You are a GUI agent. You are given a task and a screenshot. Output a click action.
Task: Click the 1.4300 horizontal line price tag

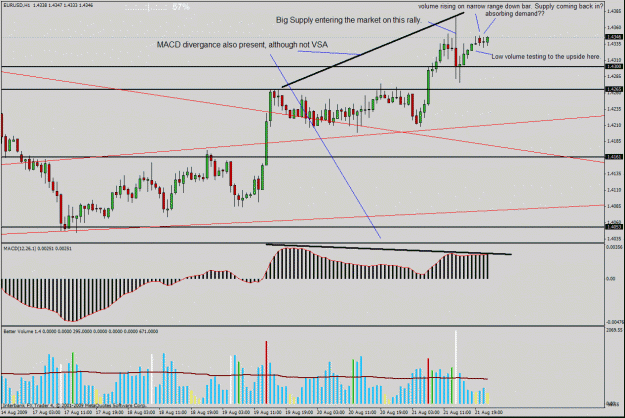(x=613, y=66)
